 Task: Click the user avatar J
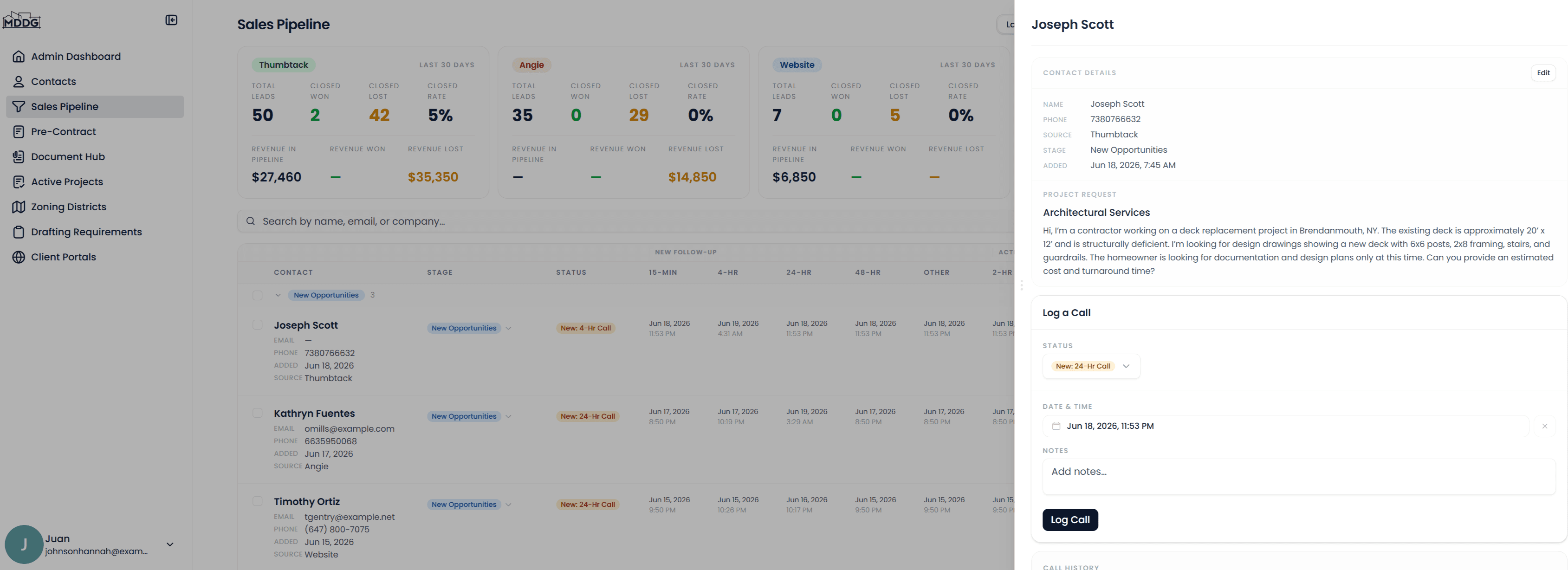(x=24, y=544)
